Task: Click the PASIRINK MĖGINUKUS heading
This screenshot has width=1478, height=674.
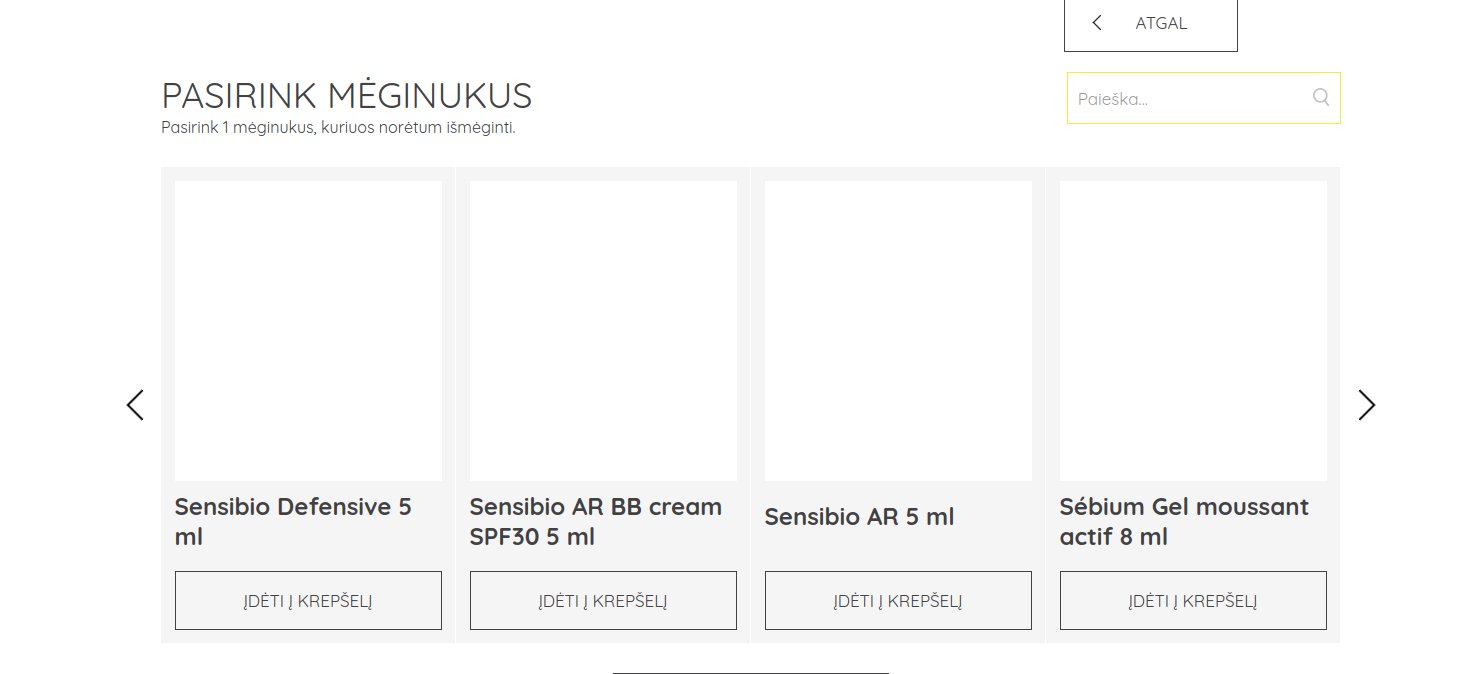Action: [347, 96]
